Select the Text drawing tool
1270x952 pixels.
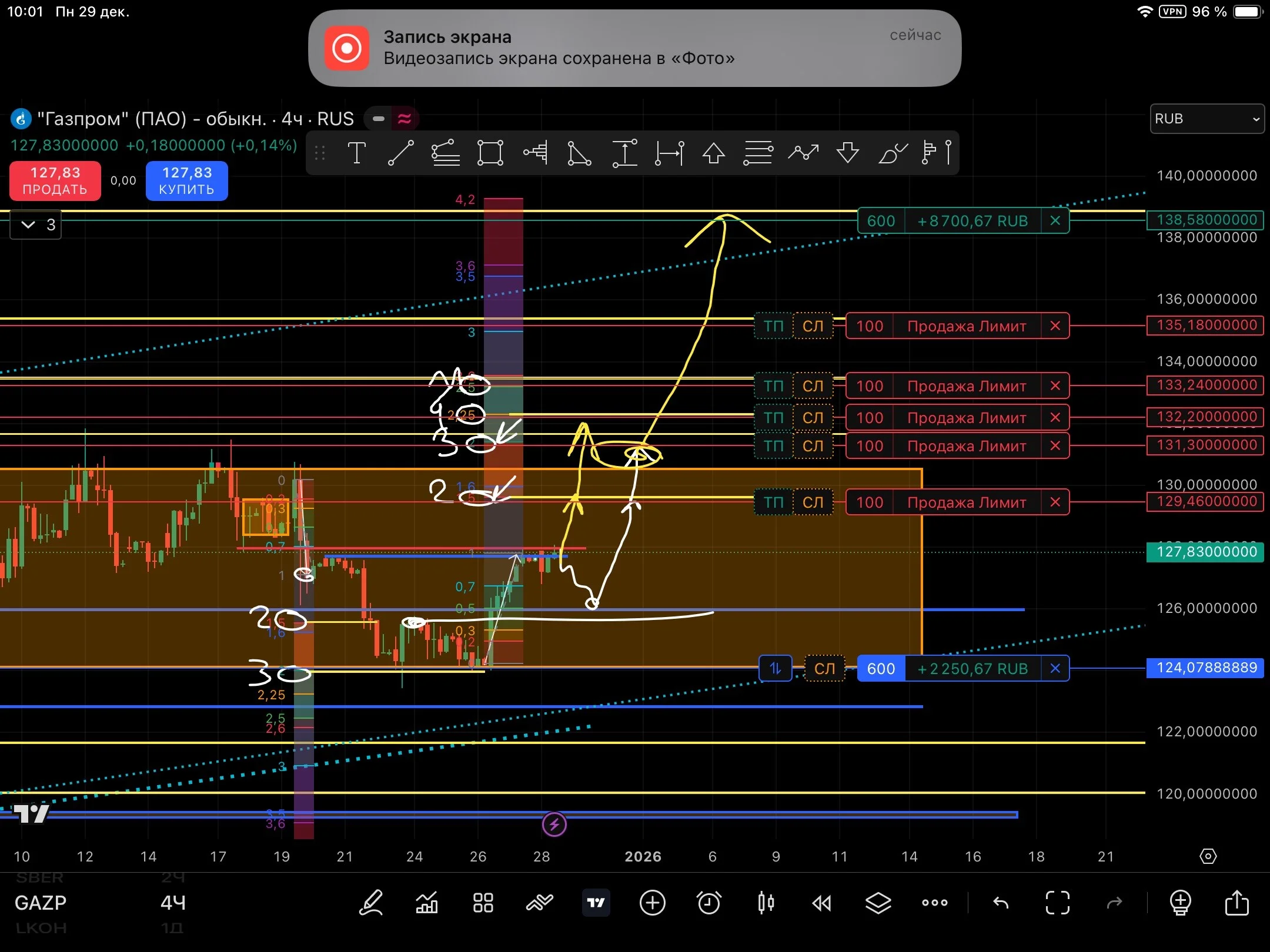click(x=356, y=153)
